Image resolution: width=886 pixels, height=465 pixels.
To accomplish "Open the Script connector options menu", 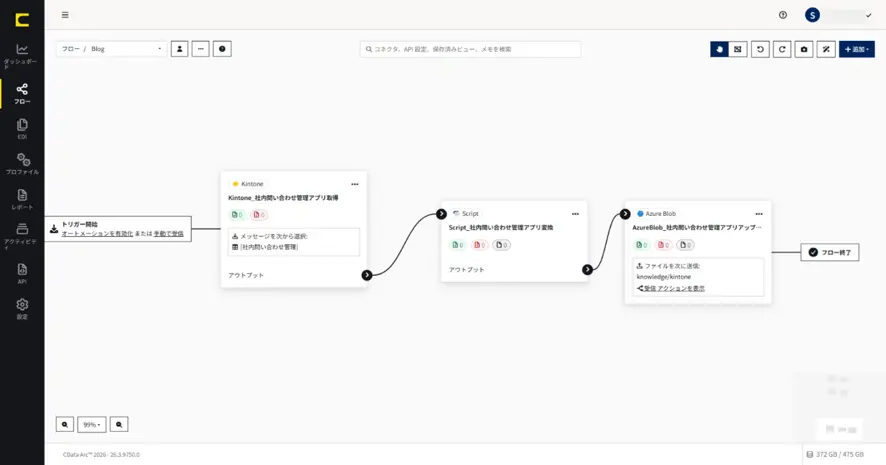I will coord(575,214).
